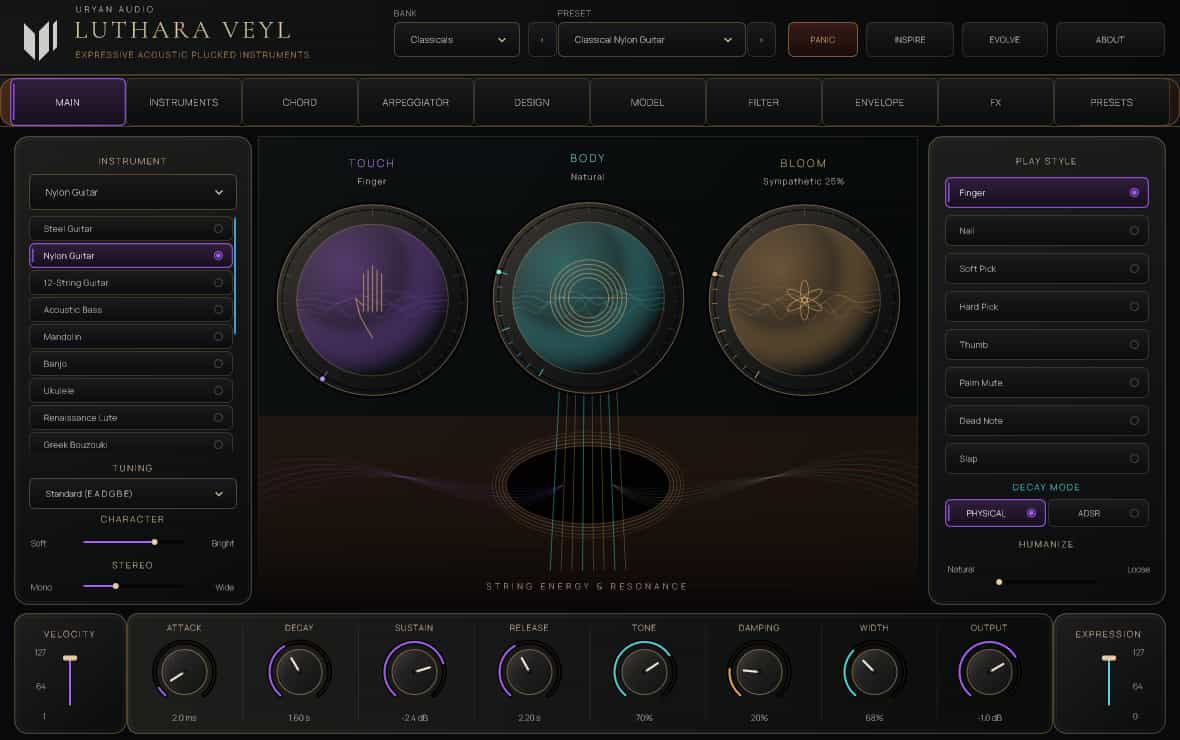This screenshot has height=740, width=1180.
Task: Choose Dead Note play style
Action: 1047,421
